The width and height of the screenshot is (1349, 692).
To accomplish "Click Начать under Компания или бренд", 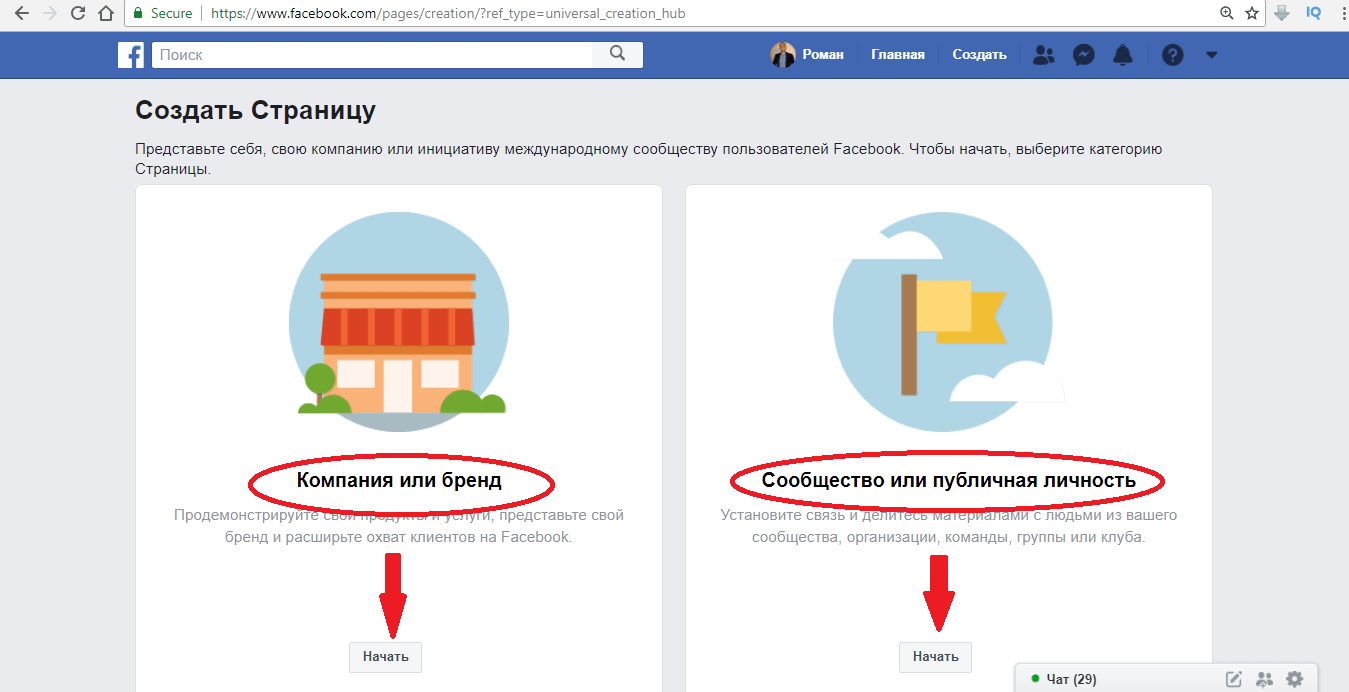I will coord(385,657).
